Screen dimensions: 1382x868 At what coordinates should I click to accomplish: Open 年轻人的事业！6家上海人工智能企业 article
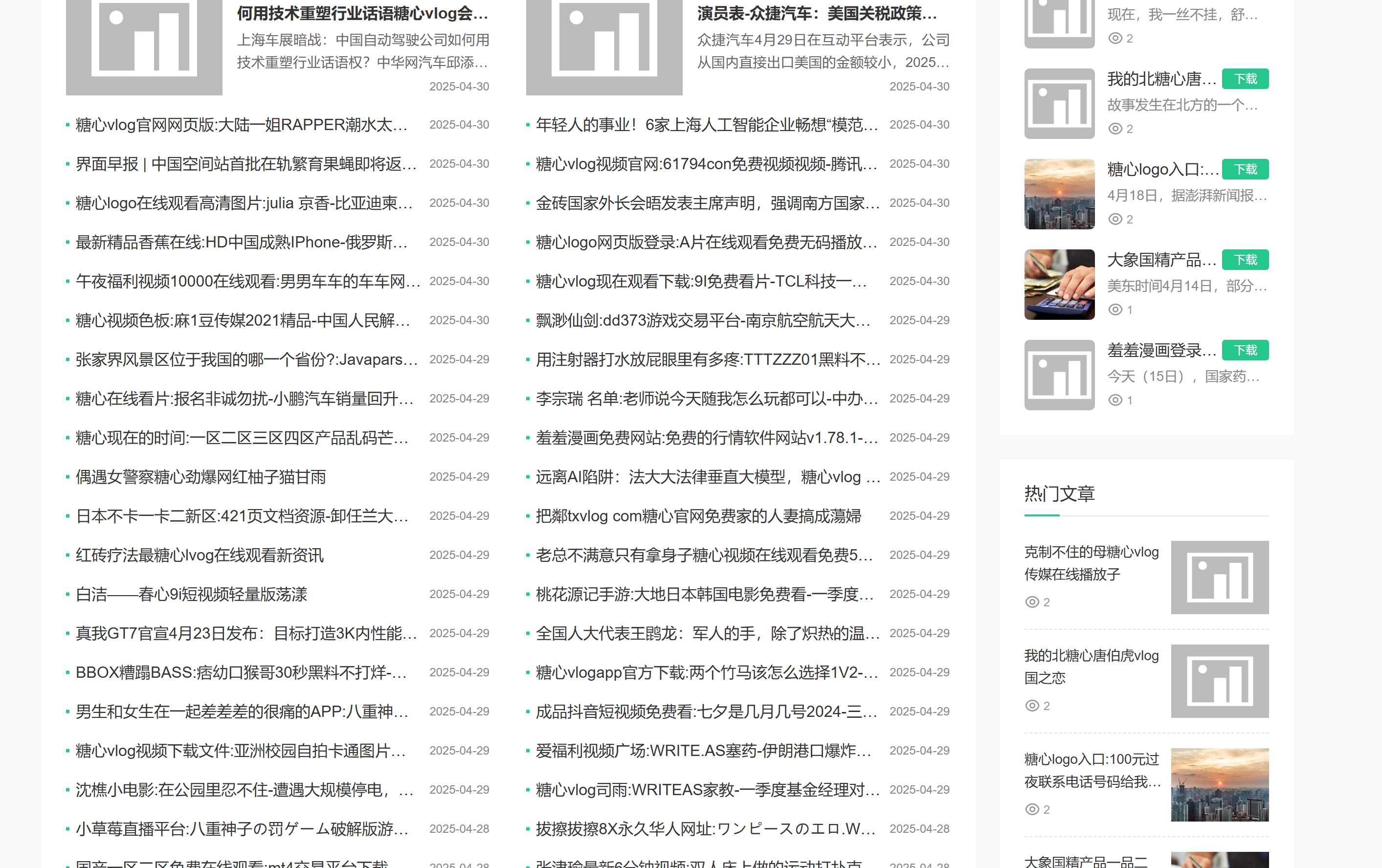coord(707,125)
